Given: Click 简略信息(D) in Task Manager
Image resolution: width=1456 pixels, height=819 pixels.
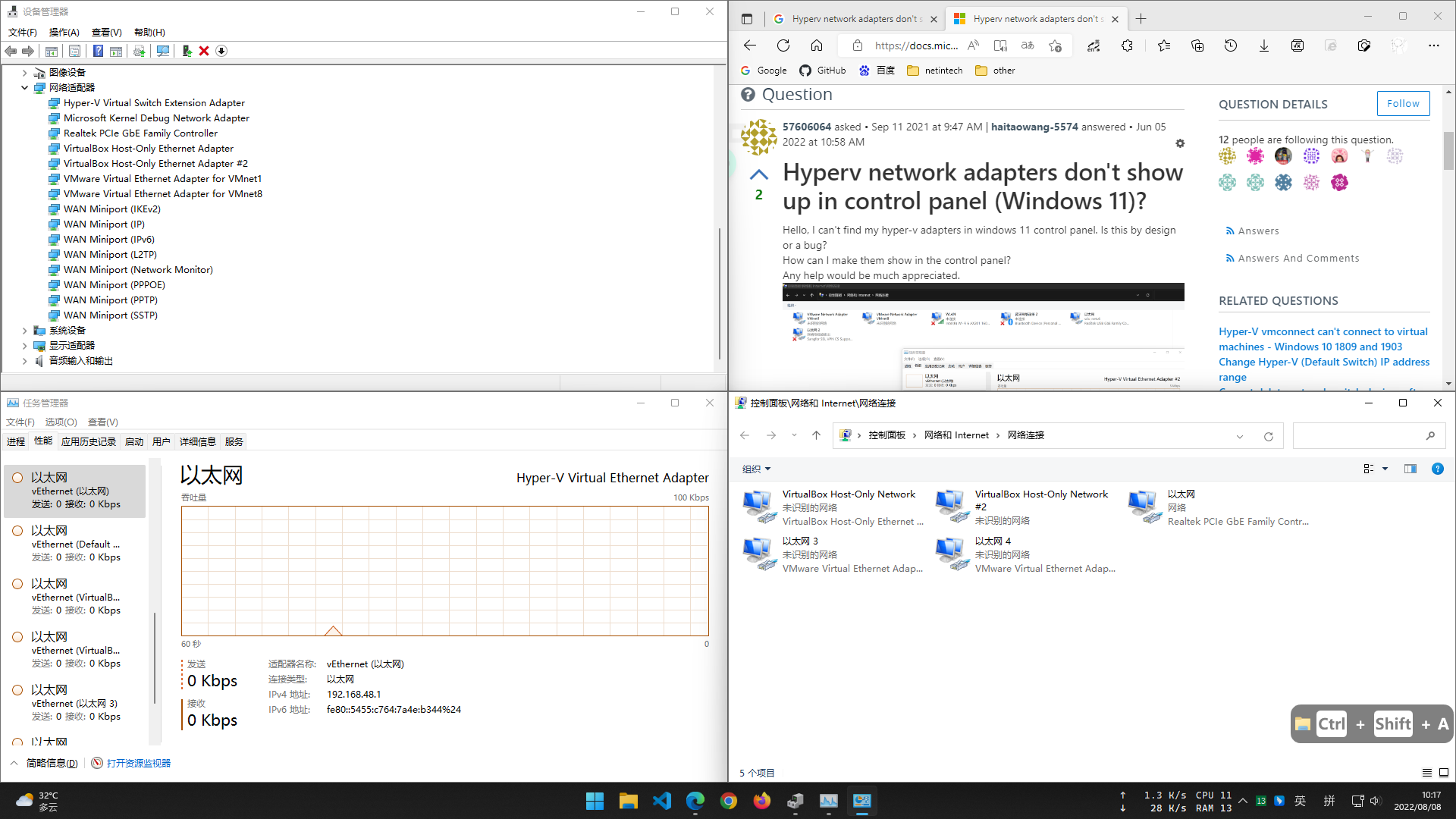Looking at the screenshot, I should [x=52, y=763].
